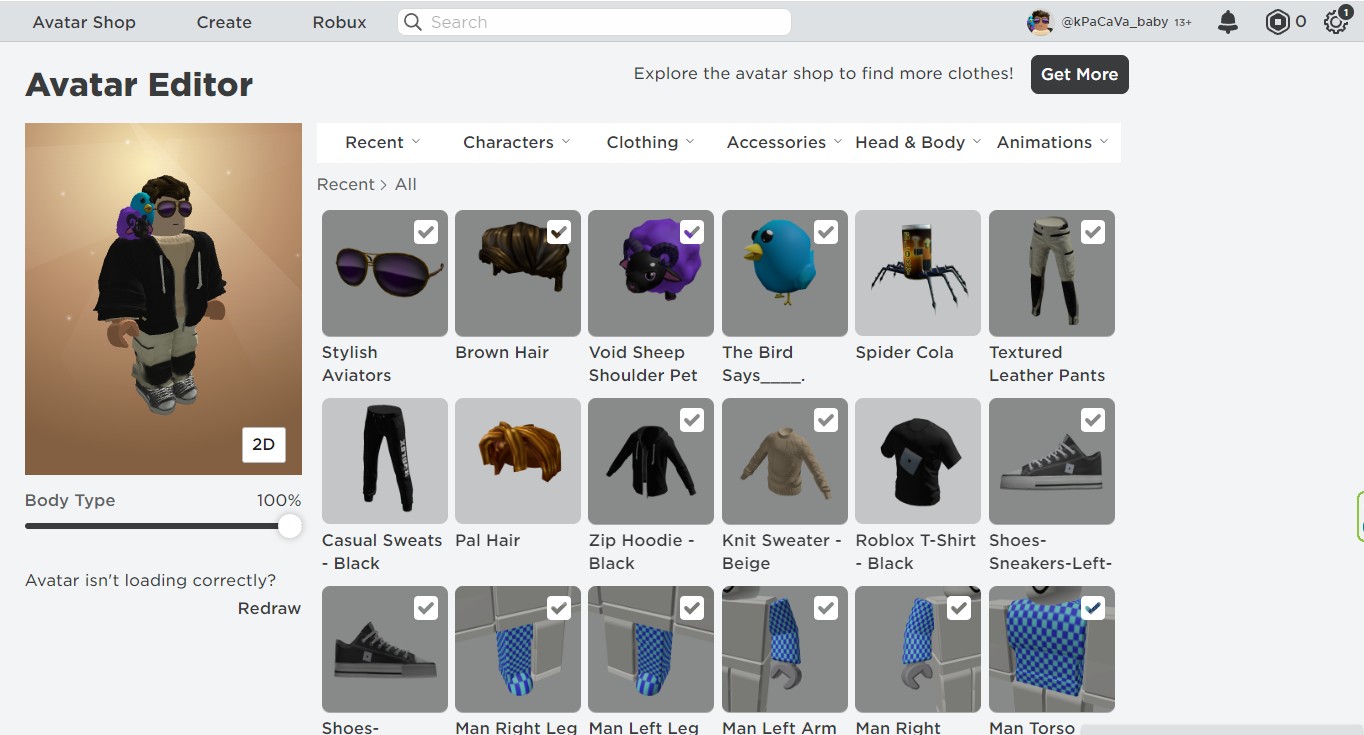Expand the Animations dropdown
Screen dimensions: 1364x735
pyautogui.click(x=1052, y=142)
